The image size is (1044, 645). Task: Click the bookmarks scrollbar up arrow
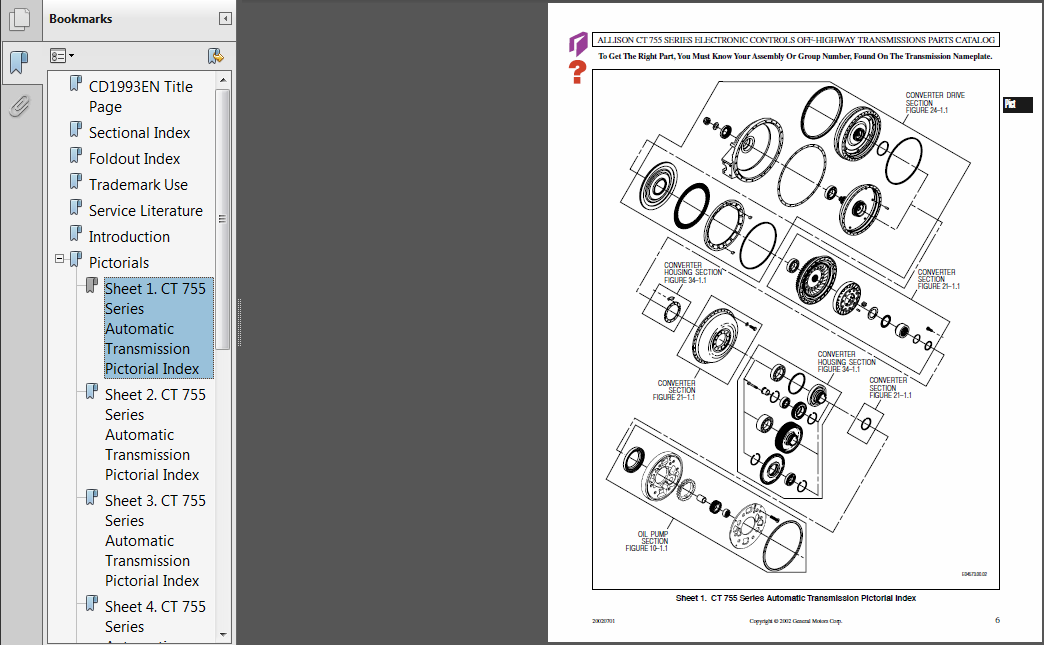tap(223, 80)
